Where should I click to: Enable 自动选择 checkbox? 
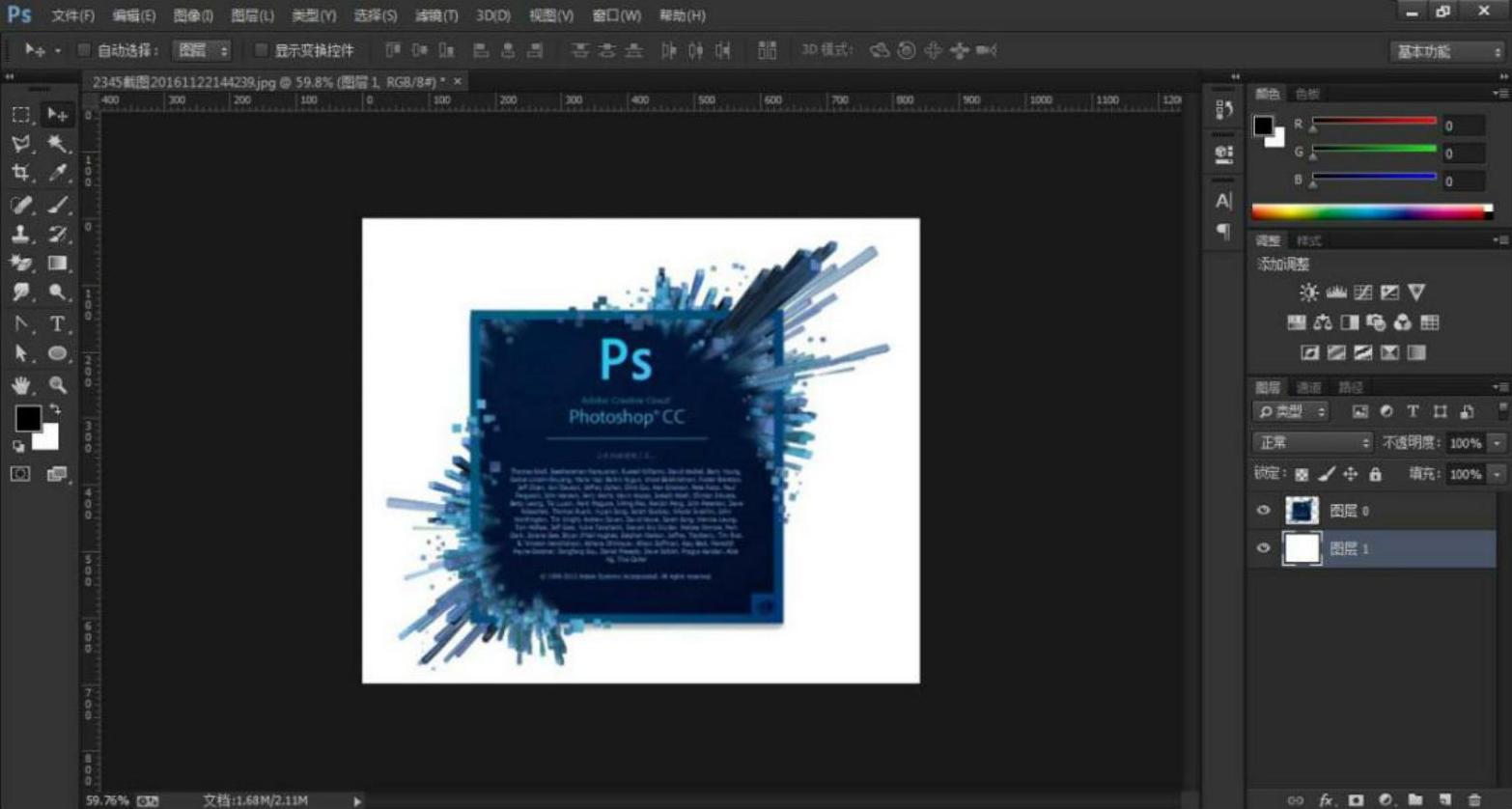(84, 50)
